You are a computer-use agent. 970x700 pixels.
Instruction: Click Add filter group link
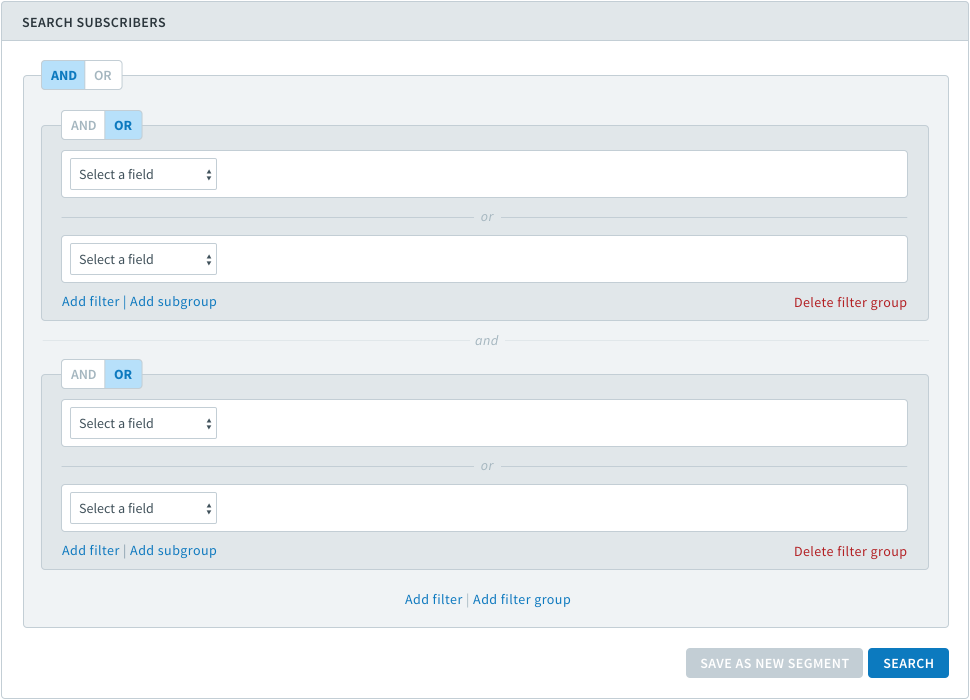pyautogui.click(x=521, y=599)
